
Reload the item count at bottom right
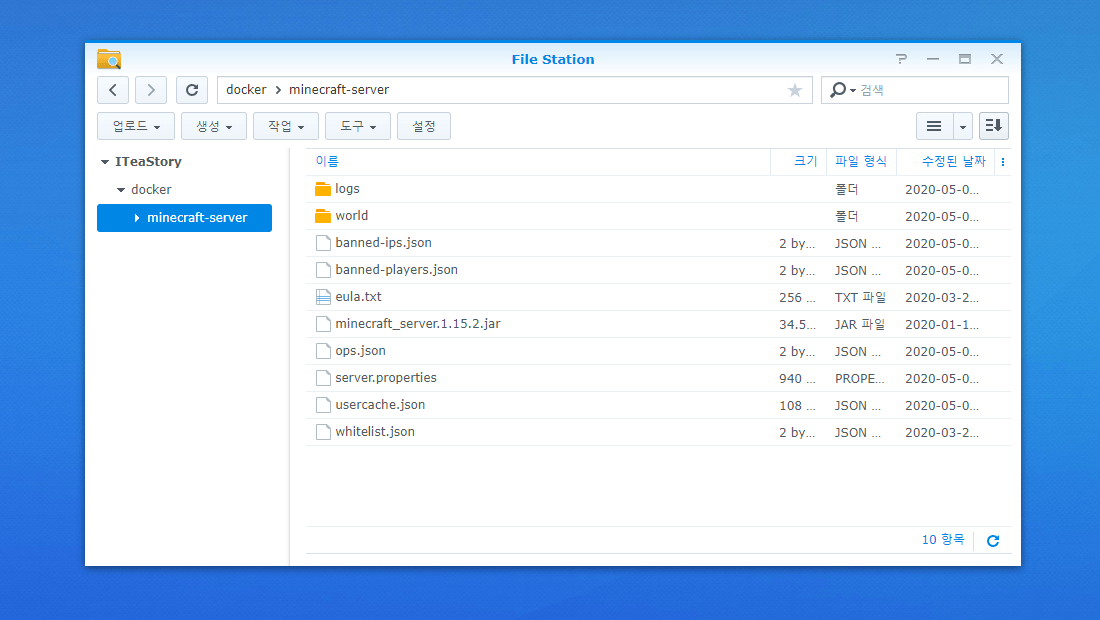[993, 540]
